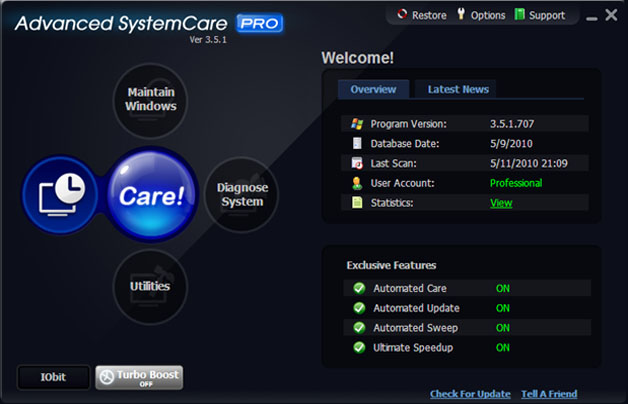The width and height of the screenshot is (628, 404).
Task: Click the scheduled care clock-monitor icon
Action: coord(61,195)
